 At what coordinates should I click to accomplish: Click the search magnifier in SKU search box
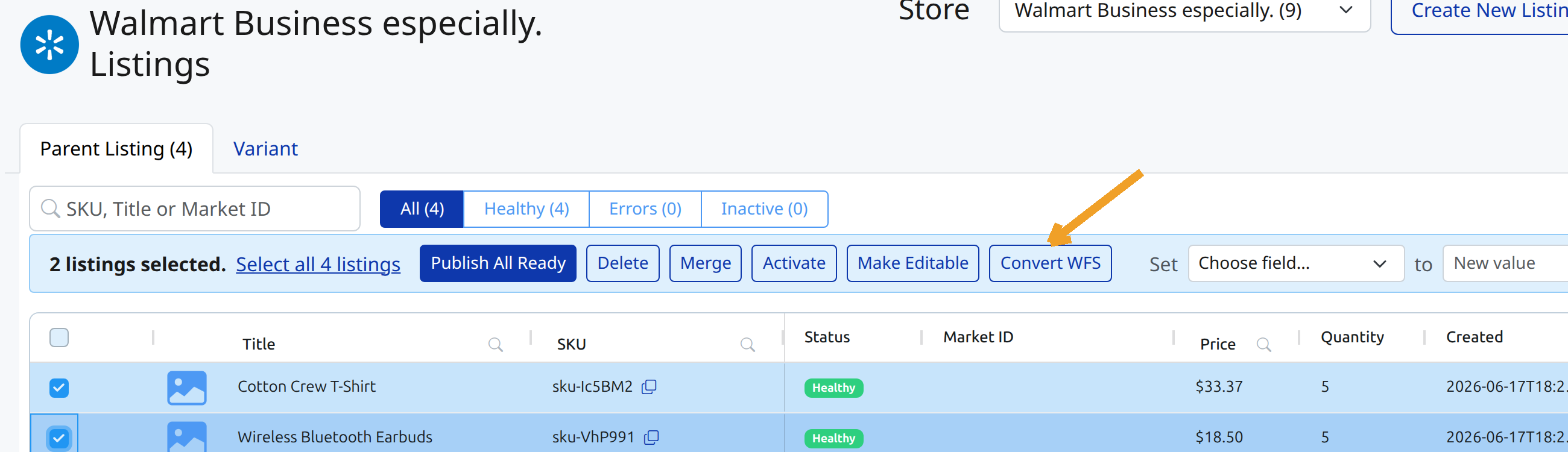click(x=50, y=209)
